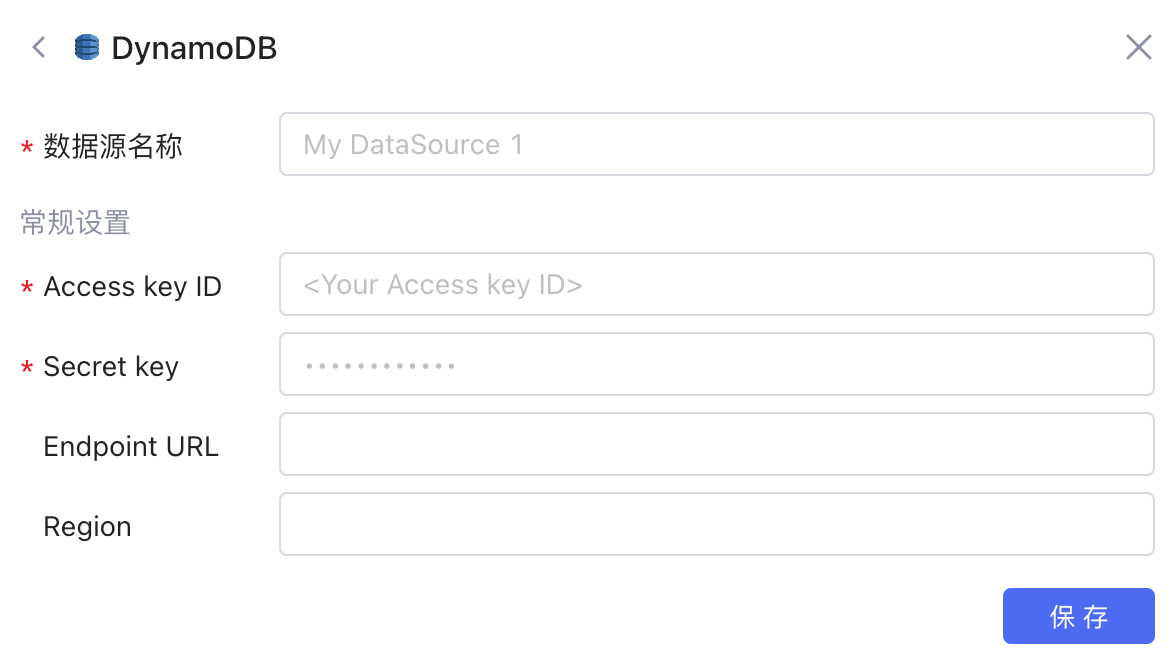
Task: Click the Endpoint URL label
Action: click(131, 447)
